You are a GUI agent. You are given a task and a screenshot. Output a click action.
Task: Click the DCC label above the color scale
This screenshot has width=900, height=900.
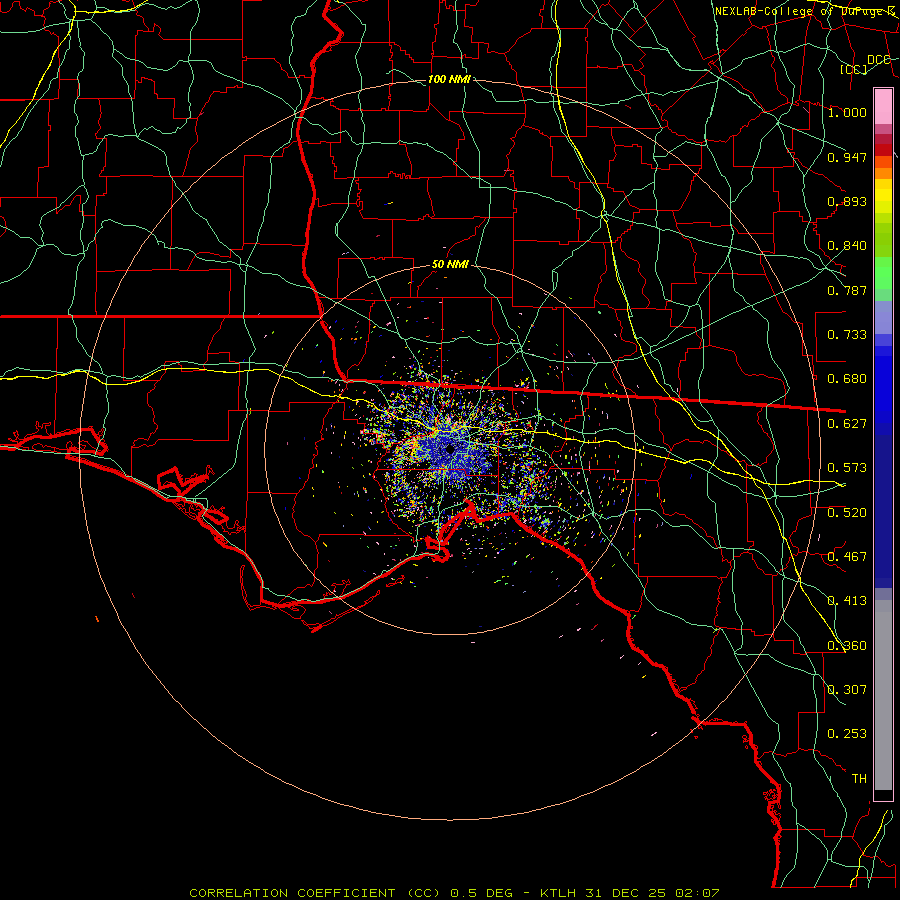(x=879, y=60)
